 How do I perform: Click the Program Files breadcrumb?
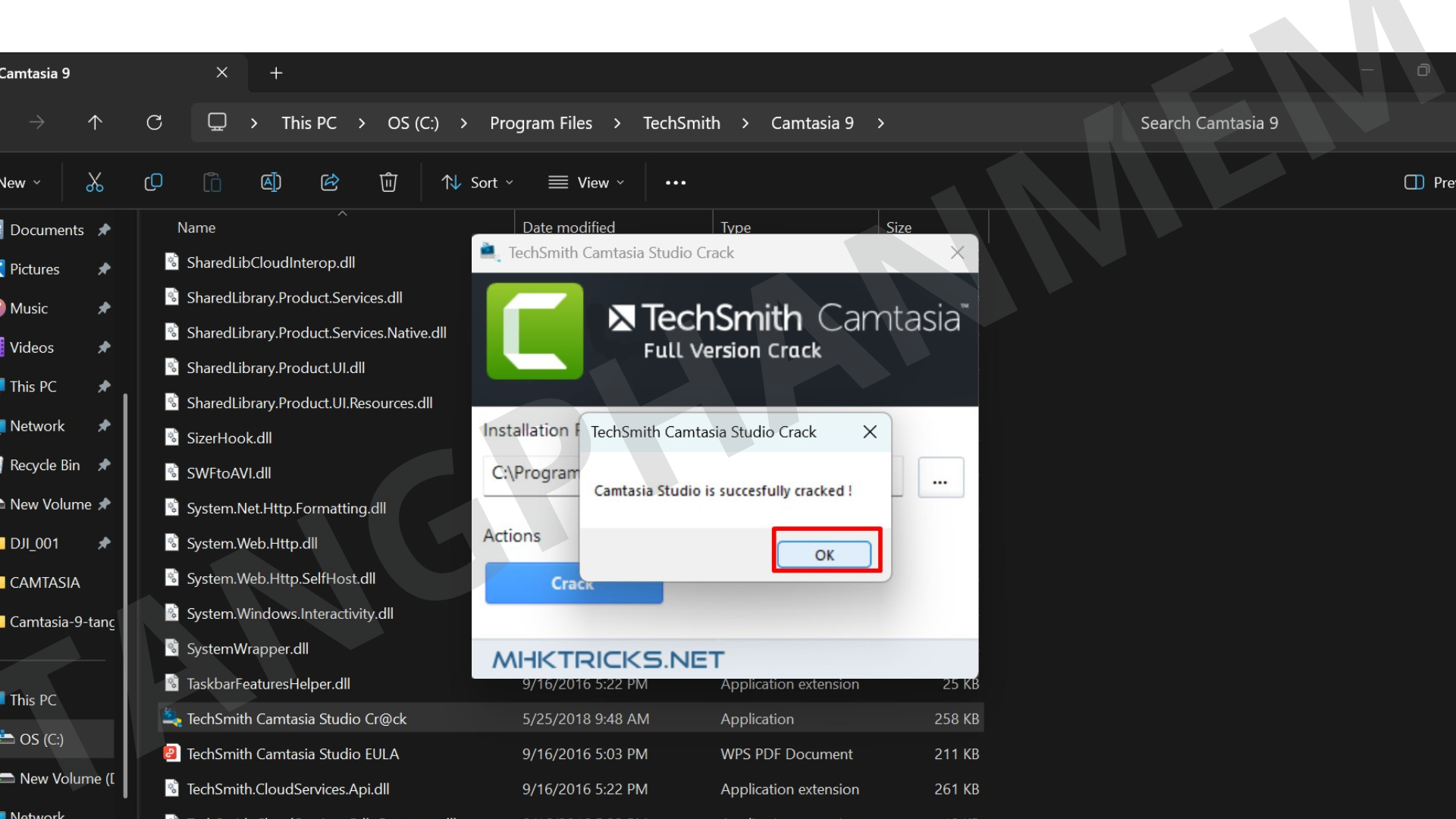pyautogui.click(x=541, y=123)
